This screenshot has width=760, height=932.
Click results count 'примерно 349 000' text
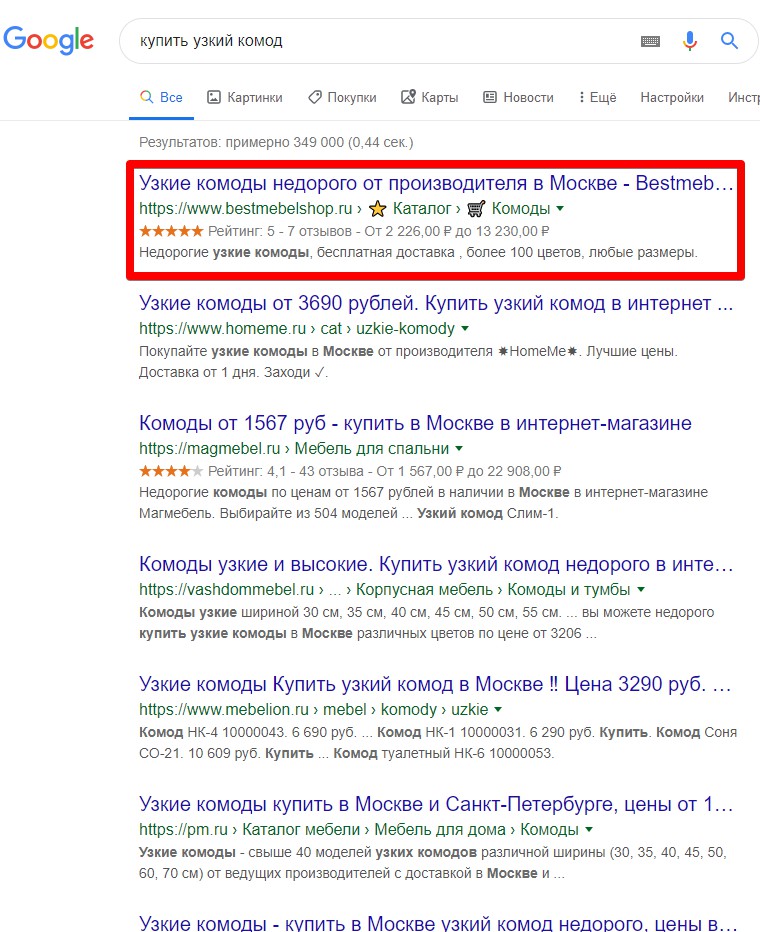point(285,143)
